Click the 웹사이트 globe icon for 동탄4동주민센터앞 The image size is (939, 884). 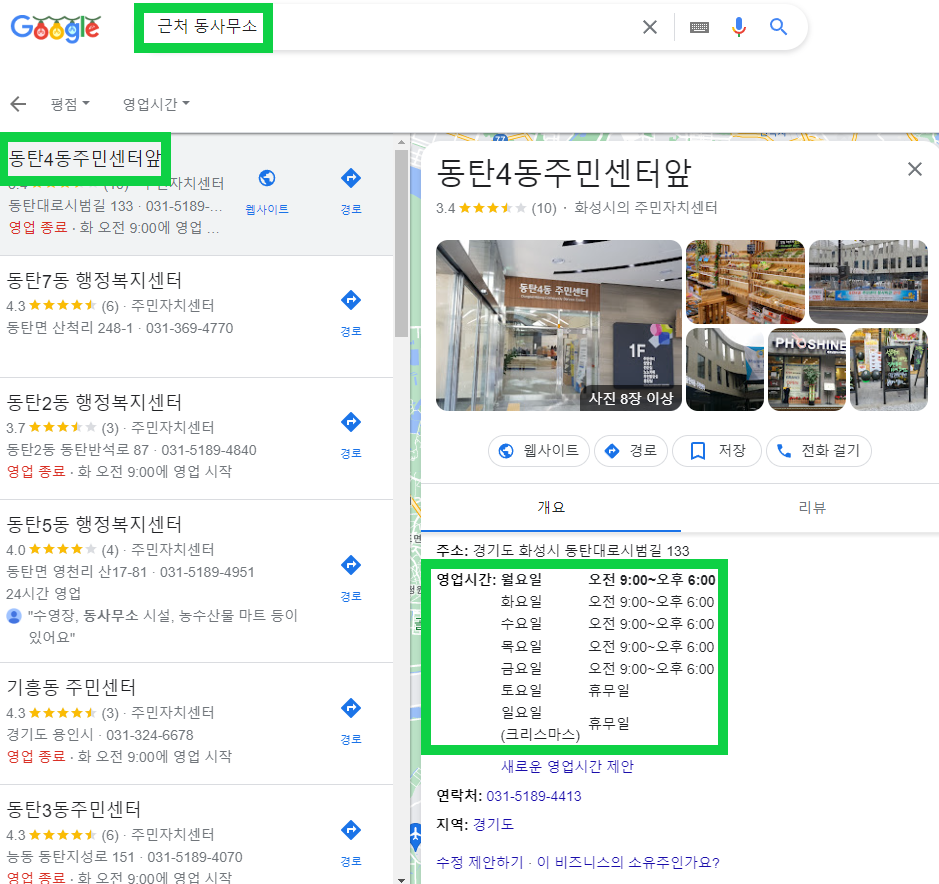point(266,177)
